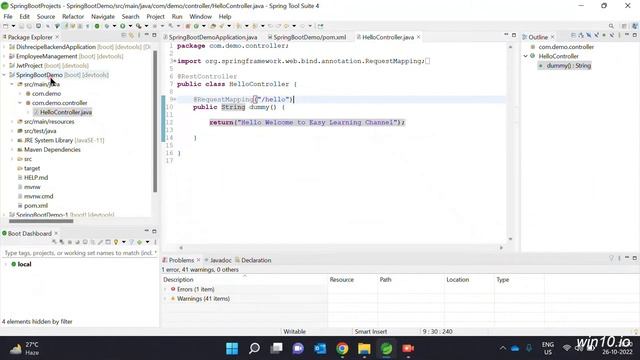640x360 pixels.
Task: Expand the Warnings (41 items) group
Action: coord(165,298)
